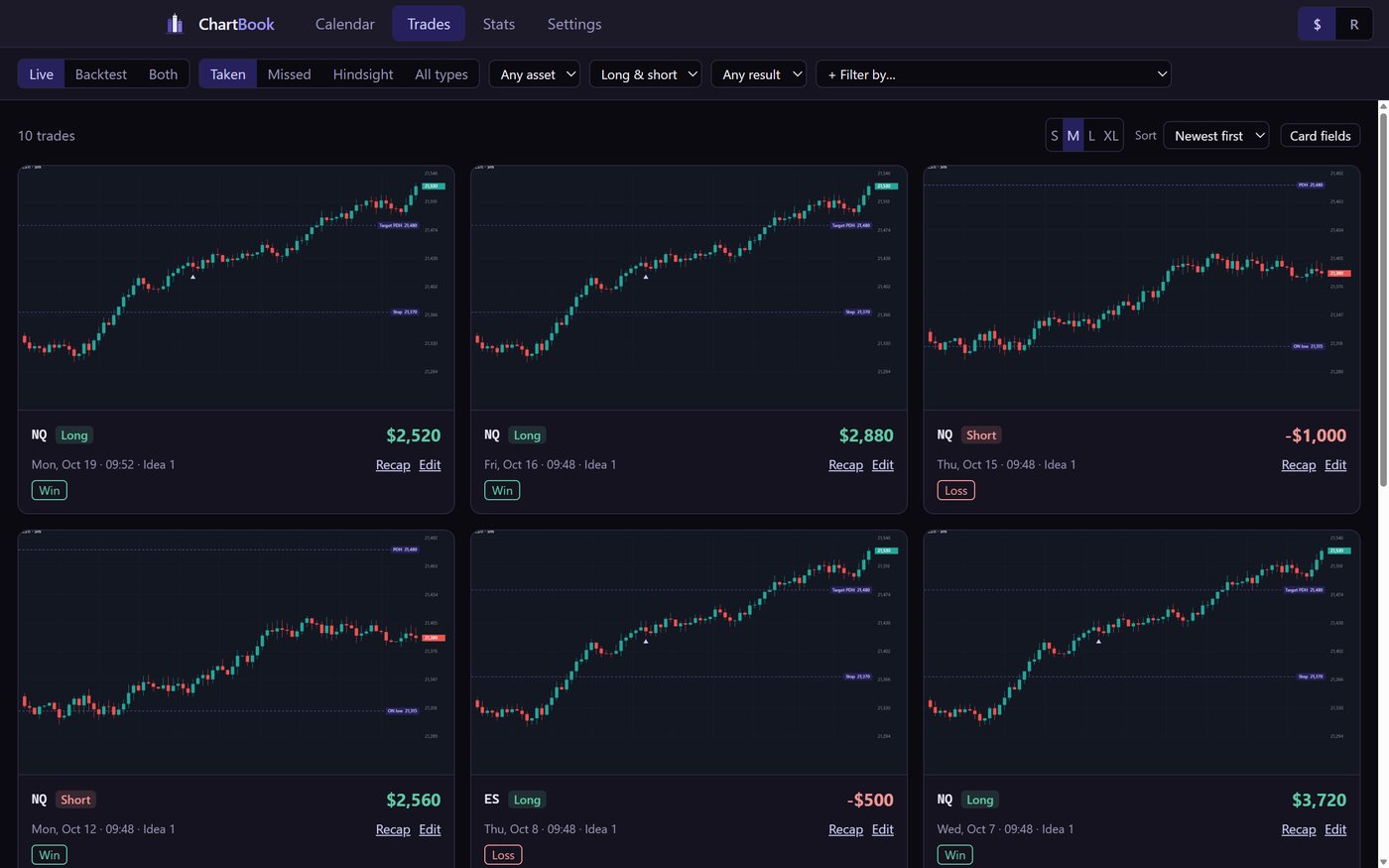
Task: Open Recap for the Thu, Oct 8 trade
Action: [845, 829]
